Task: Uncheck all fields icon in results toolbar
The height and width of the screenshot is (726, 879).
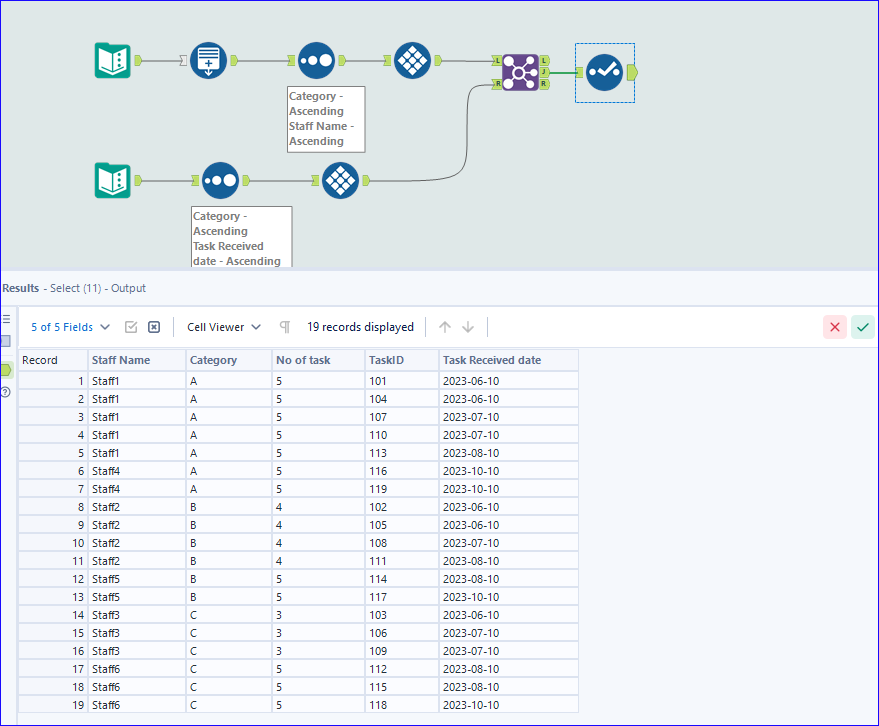Action: pos(154,327)
